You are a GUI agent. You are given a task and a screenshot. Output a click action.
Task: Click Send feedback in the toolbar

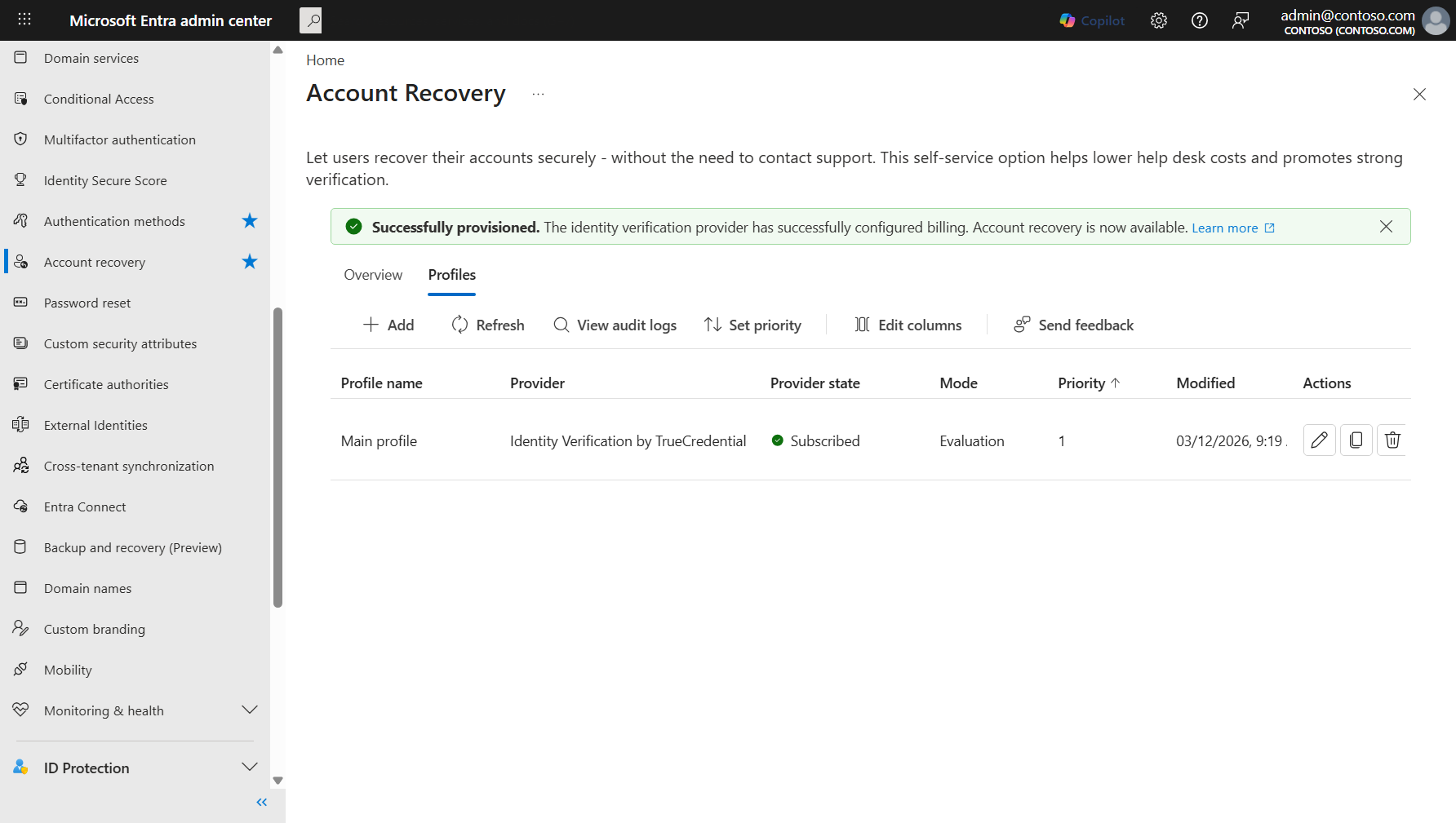(x=1073, y=325)
